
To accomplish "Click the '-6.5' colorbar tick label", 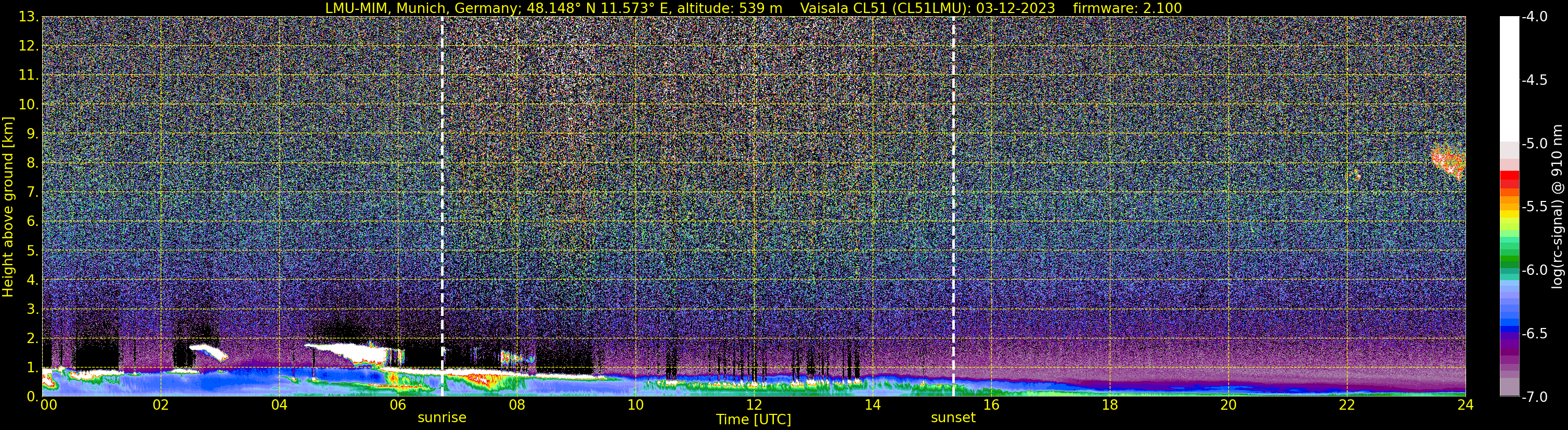I will 1534,334.
